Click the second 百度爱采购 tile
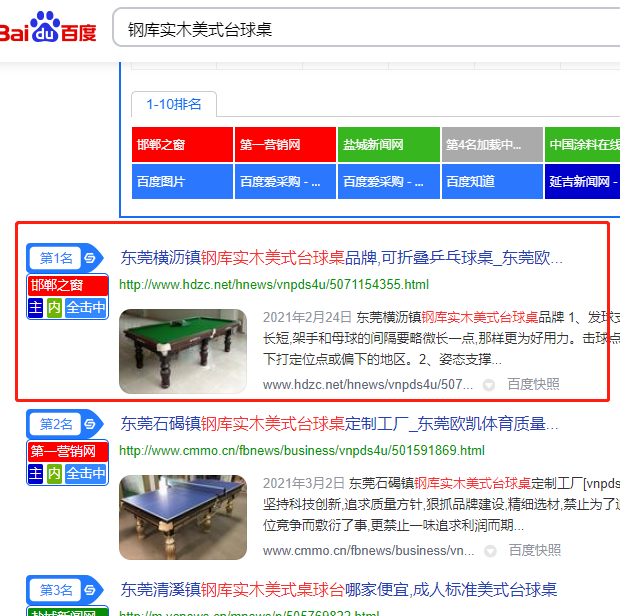Image resolution: width=620 pixels, height=616 pixels. coord(389,181)
